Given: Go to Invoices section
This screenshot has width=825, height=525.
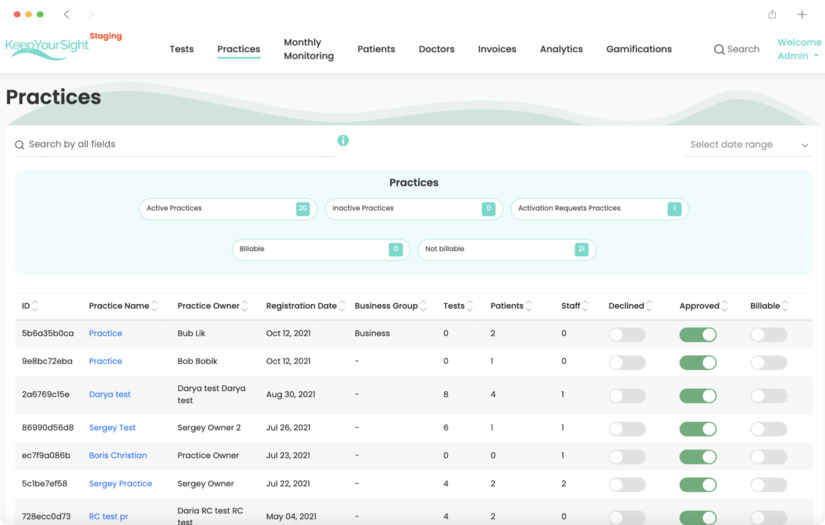Looking at the screenshot, I should point(497,49).
